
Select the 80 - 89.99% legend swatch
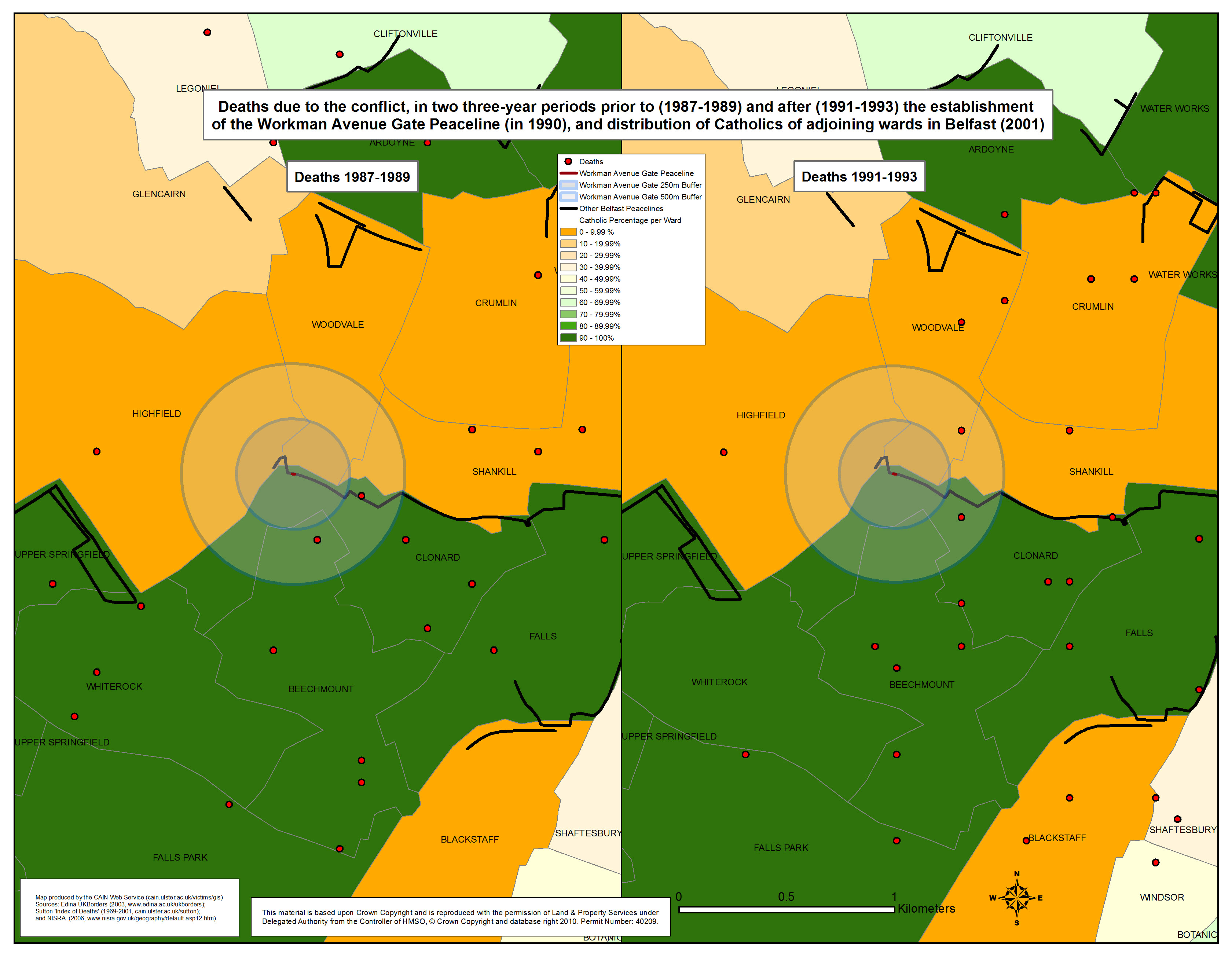coord(568,326)
